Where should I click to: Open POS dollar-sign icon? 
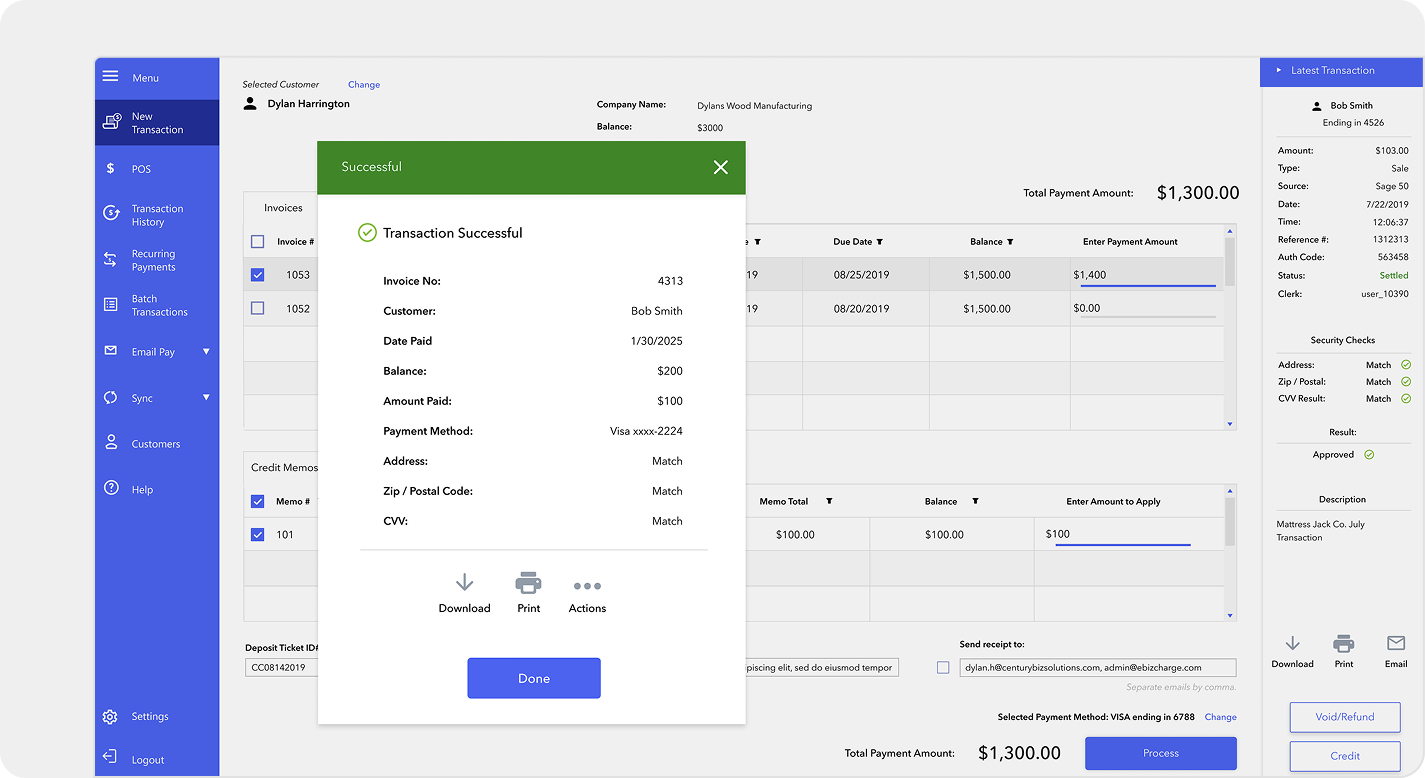(111, 169)
